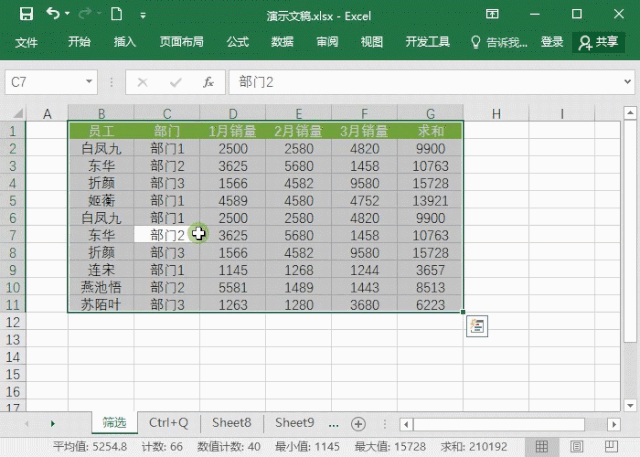The height and width of the screenshot is (457, 640).
Task: Select column A header
Action: (47, 113)
